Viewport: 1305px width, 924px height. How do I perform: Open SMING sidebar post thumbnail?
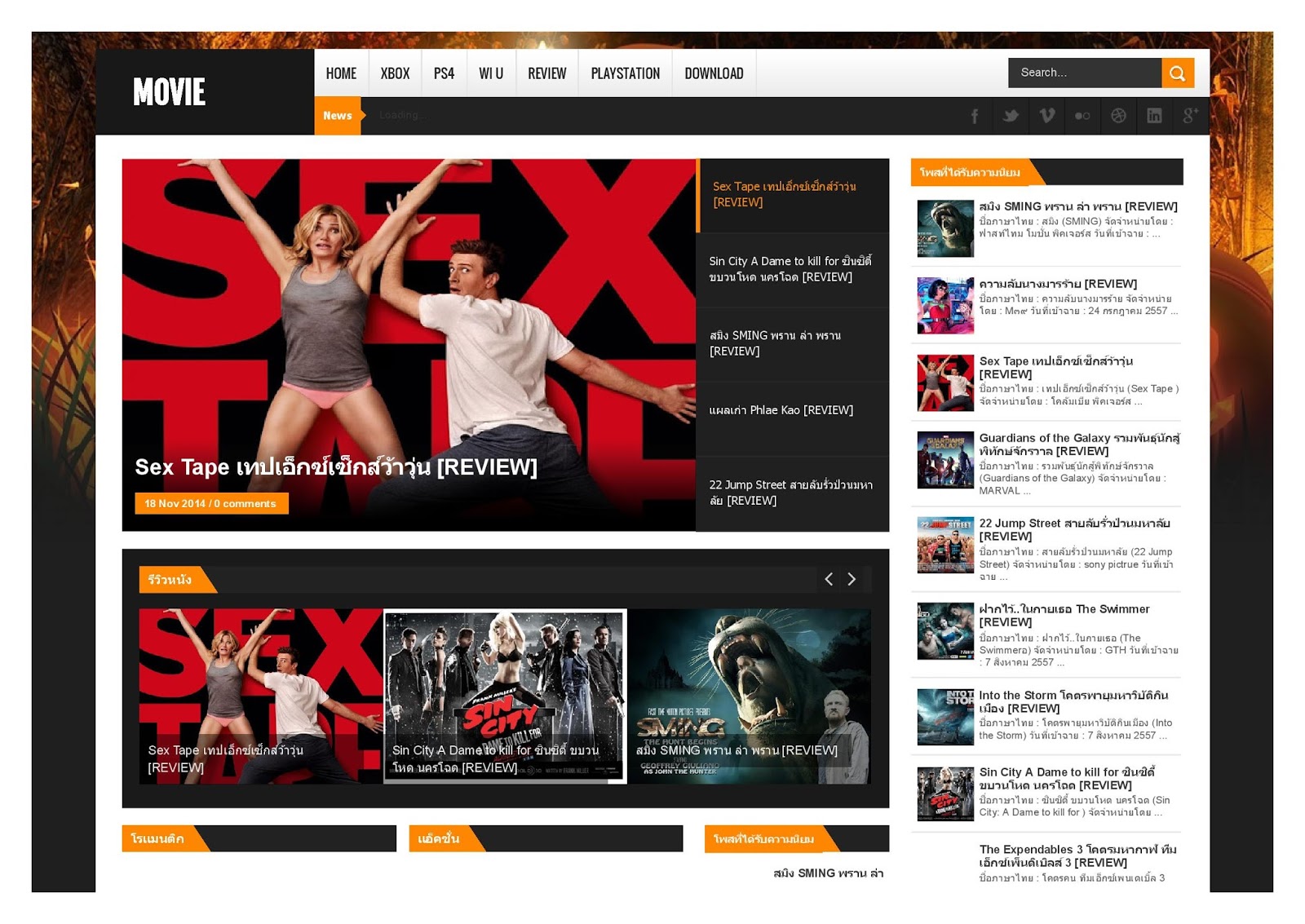point(945,228)
